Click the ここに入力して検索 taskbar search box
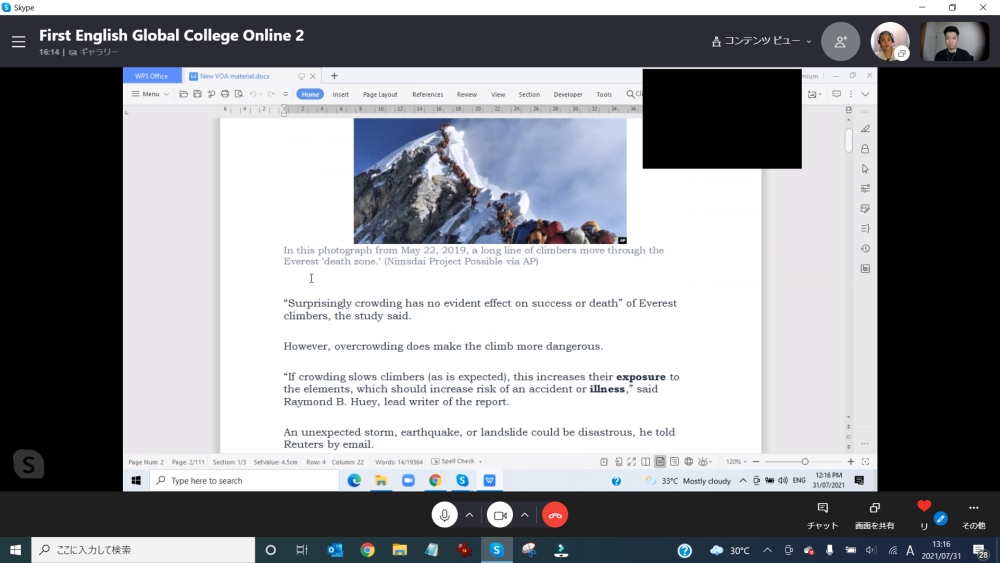This screenshot has height=563, width=1000. click(143, 550)
